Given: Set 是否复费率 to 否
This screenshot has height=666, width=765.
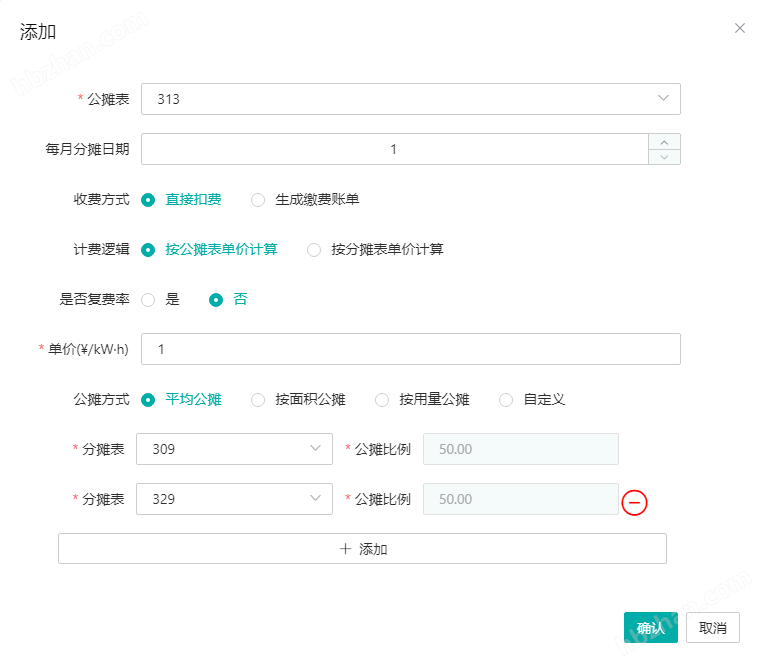Looking at the screenshot, I should [x=228, y=300].
